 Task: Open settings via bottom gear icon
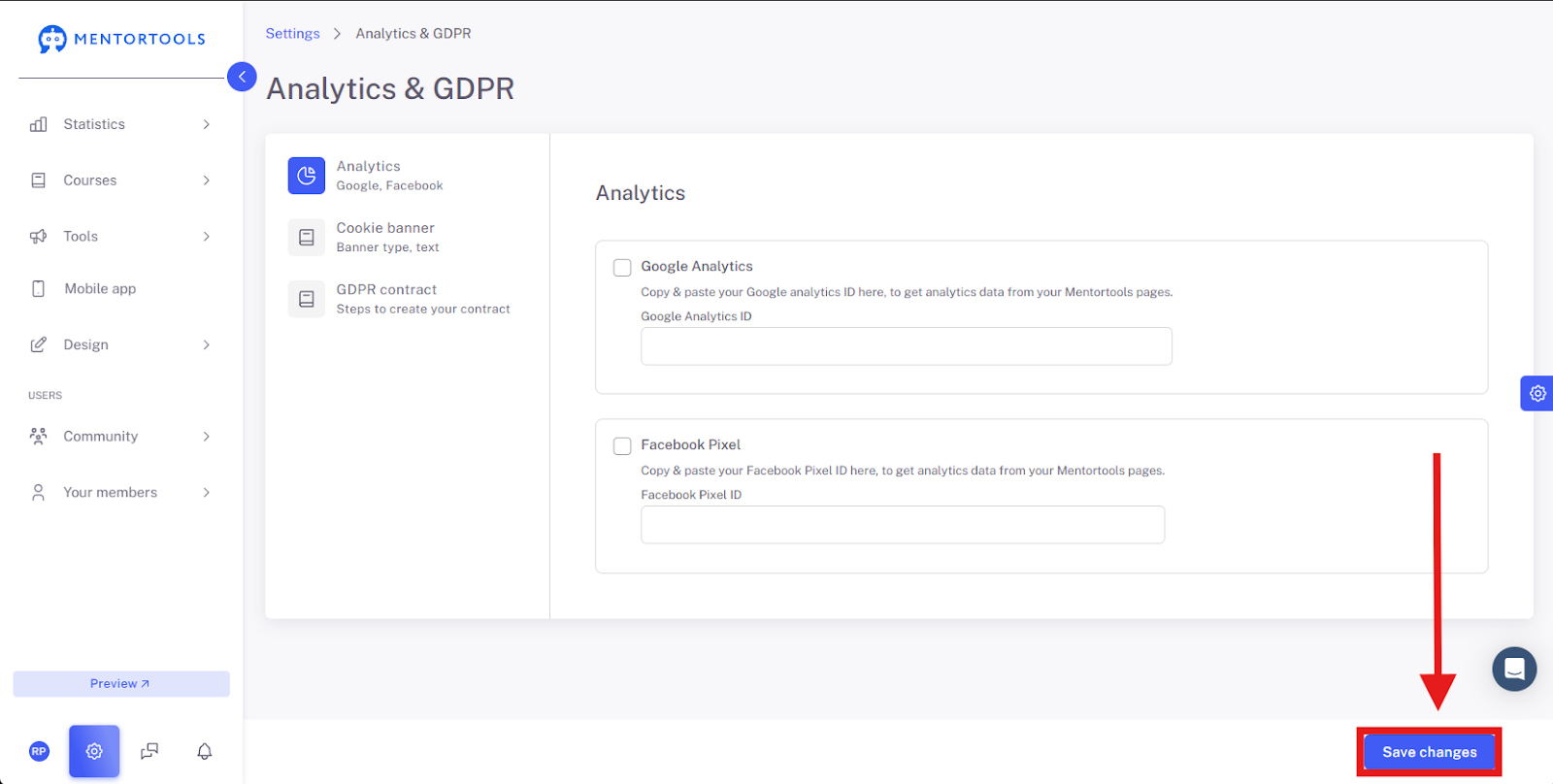tap(94, 751)
